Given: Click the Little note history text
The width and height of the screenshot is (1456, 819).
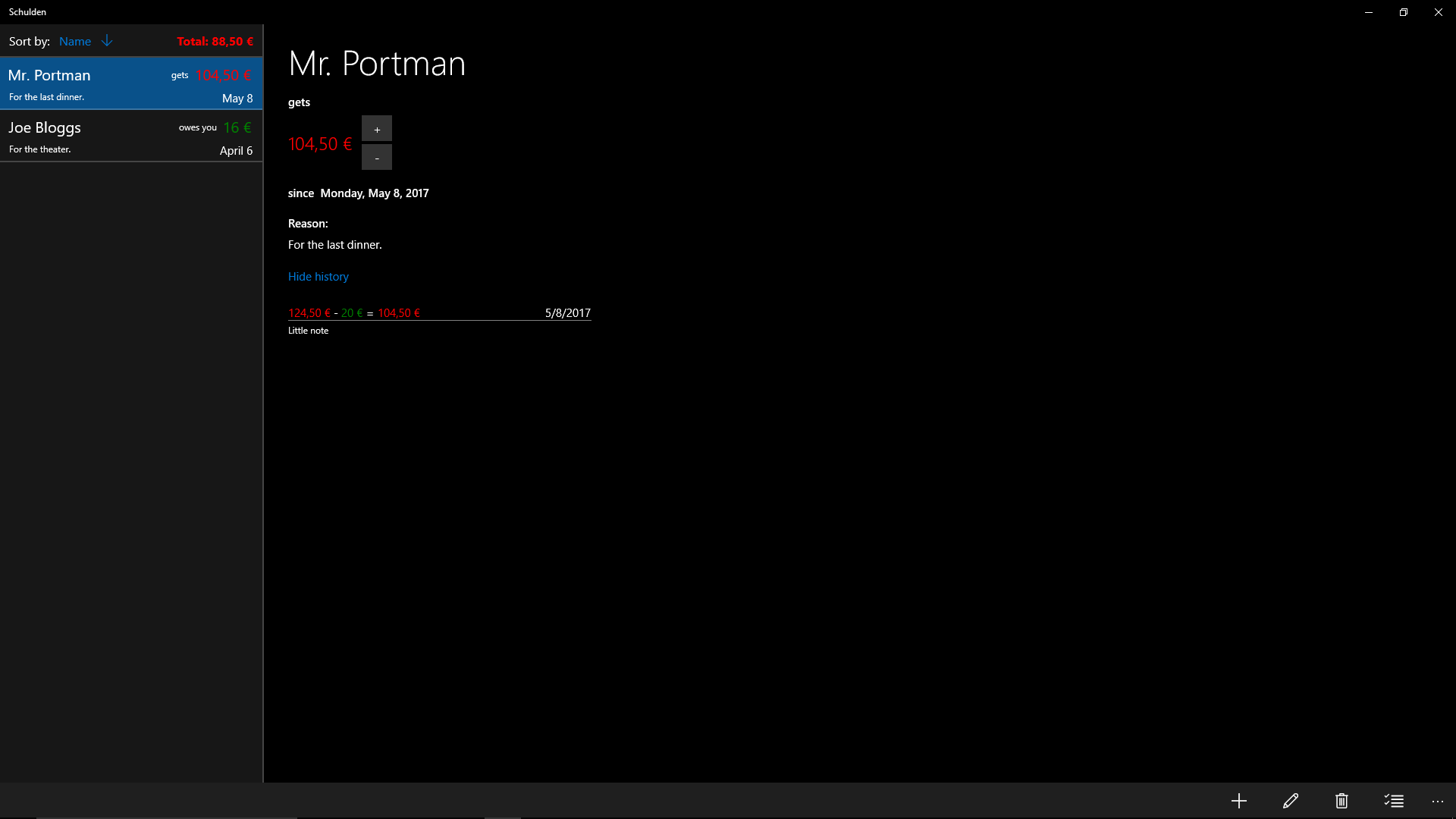Looking at the screenshot, I should [x=308, y=331].
